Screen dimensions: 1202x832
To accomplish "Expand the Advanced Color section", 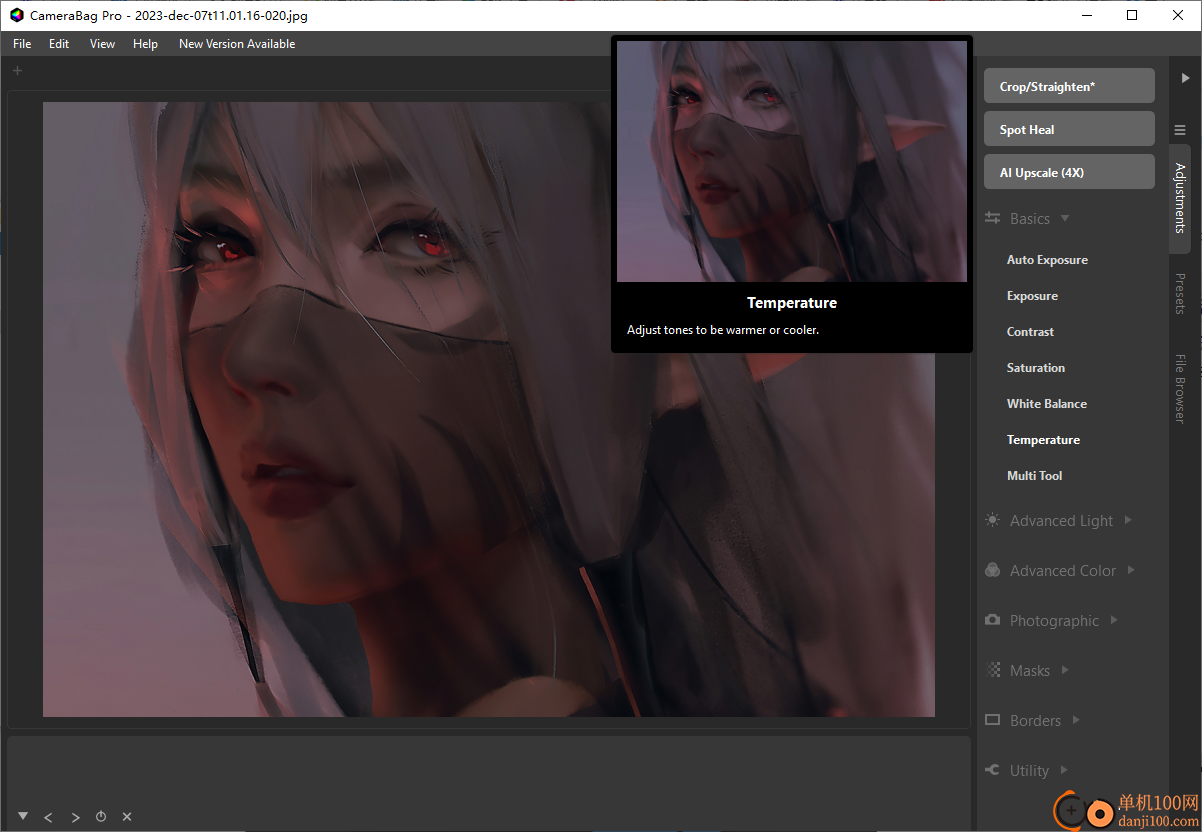I will tap(1131, 570).
